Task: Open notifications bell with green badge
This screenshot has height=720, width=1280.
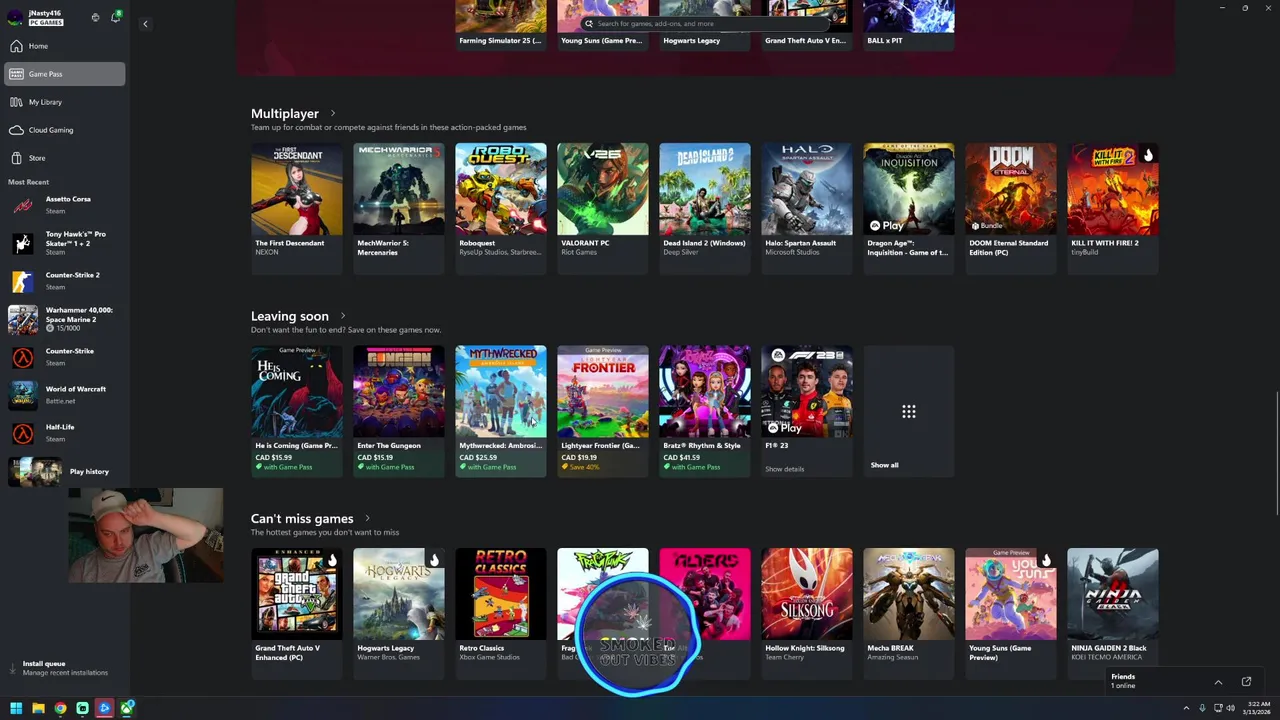Action: tap(116, 17)
